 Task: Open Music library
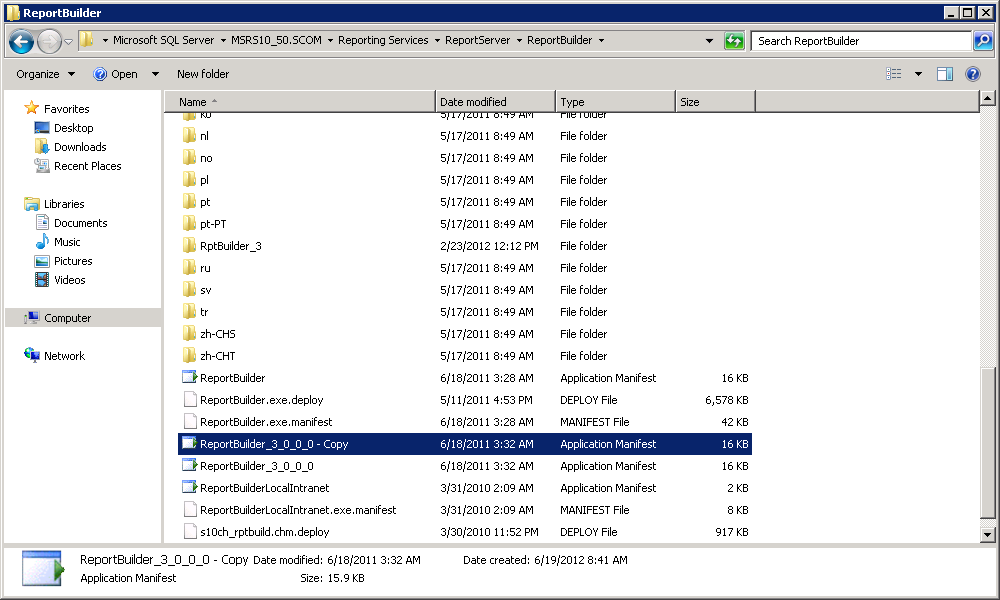[x=67, y=242]
